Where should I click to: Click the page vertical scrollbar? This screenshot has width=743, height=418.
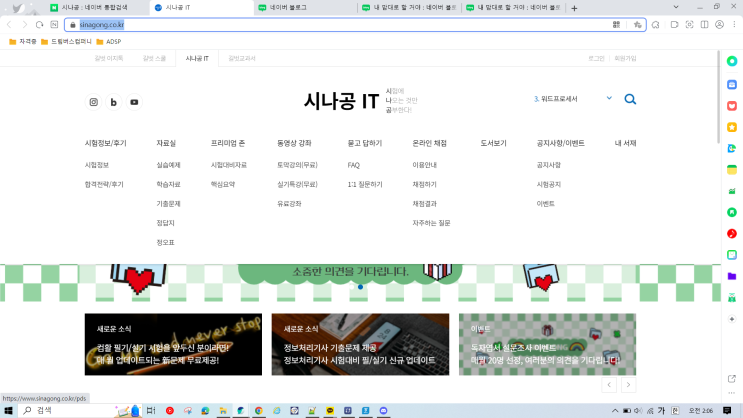coord(718,97)
